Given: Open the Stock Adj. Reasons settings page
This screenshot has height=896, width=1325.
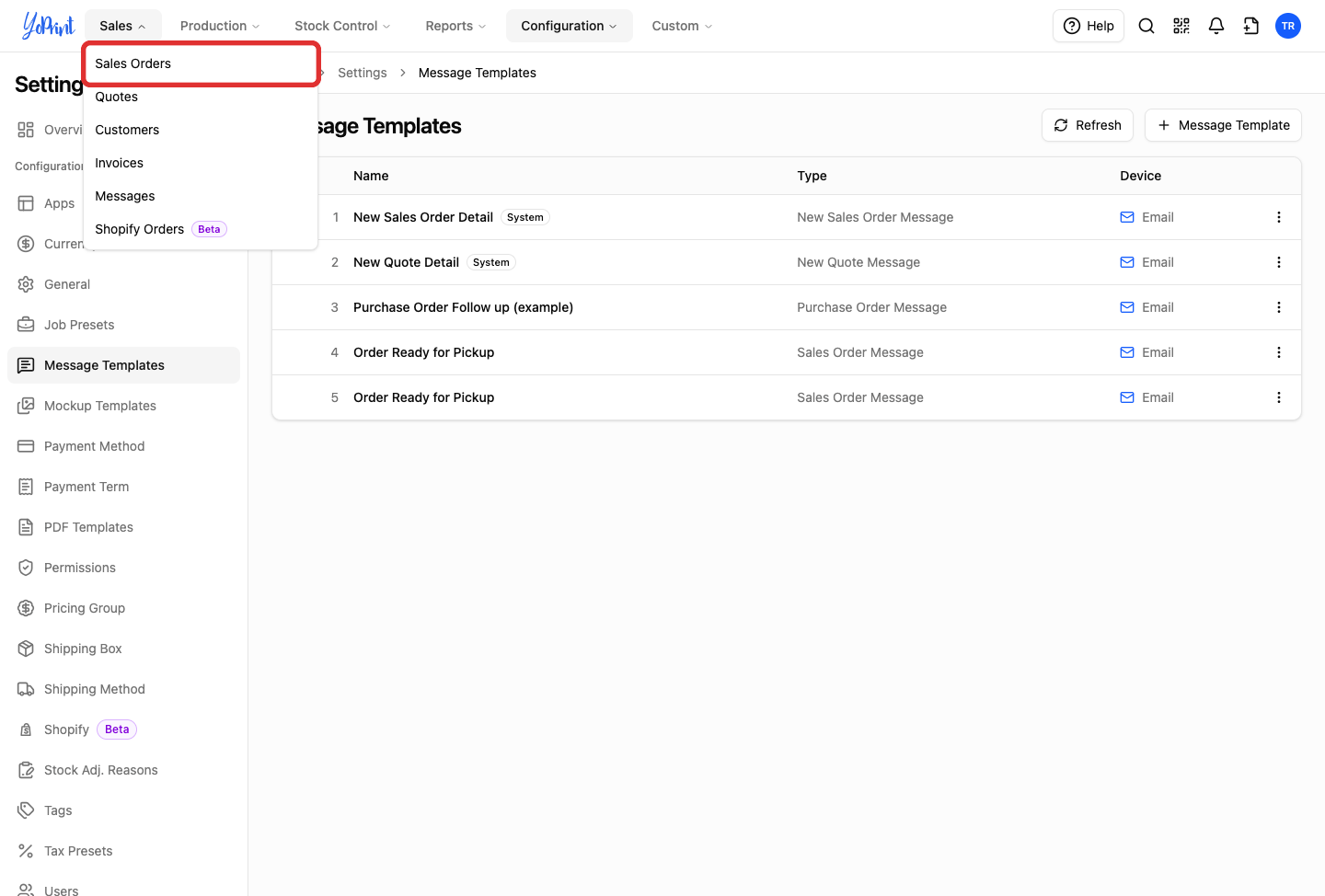Looking at the screenshot, I should [x=123, y=770].
